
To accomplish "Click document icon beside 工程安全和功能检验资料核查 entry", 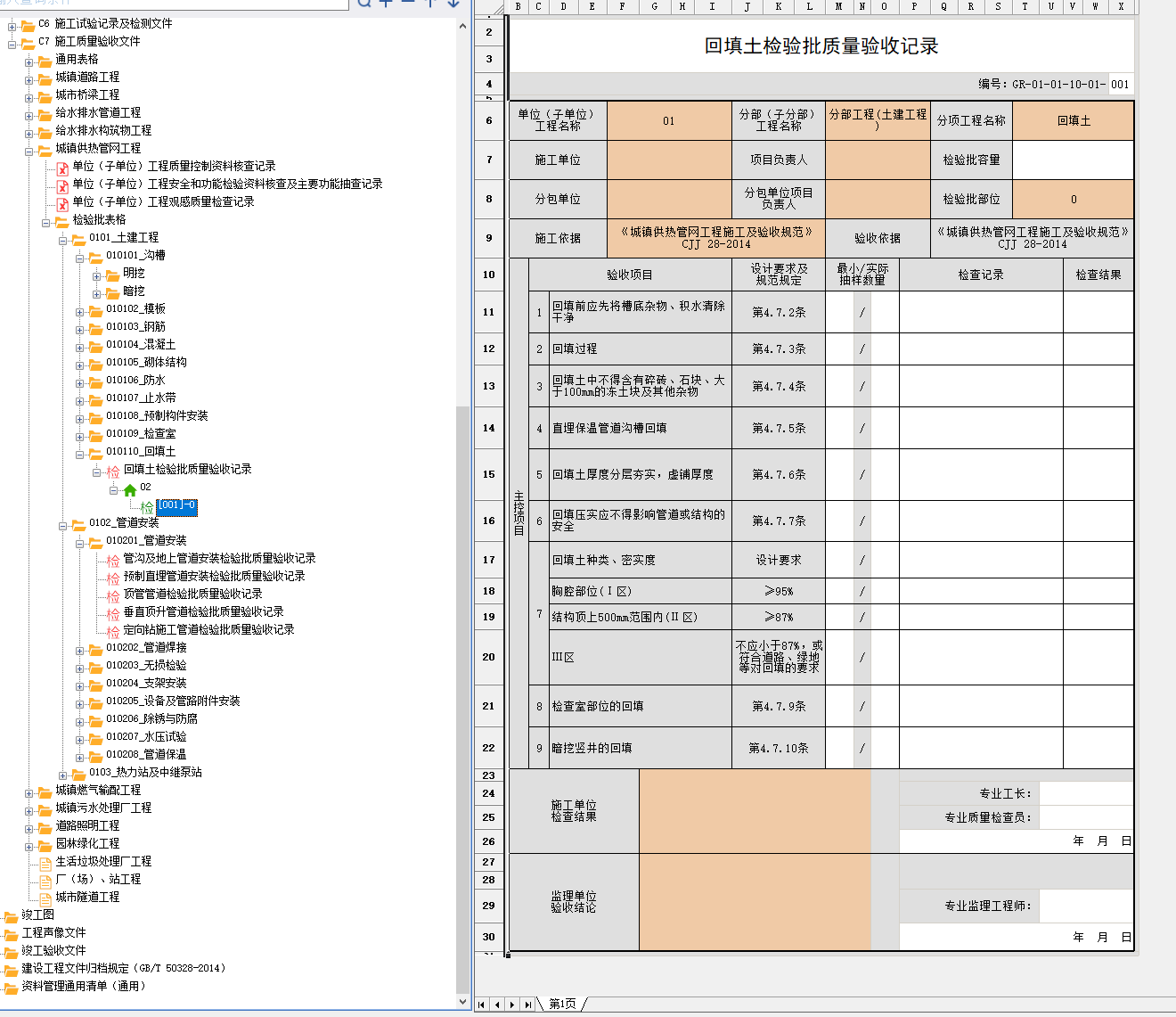I will pos(62,185).
